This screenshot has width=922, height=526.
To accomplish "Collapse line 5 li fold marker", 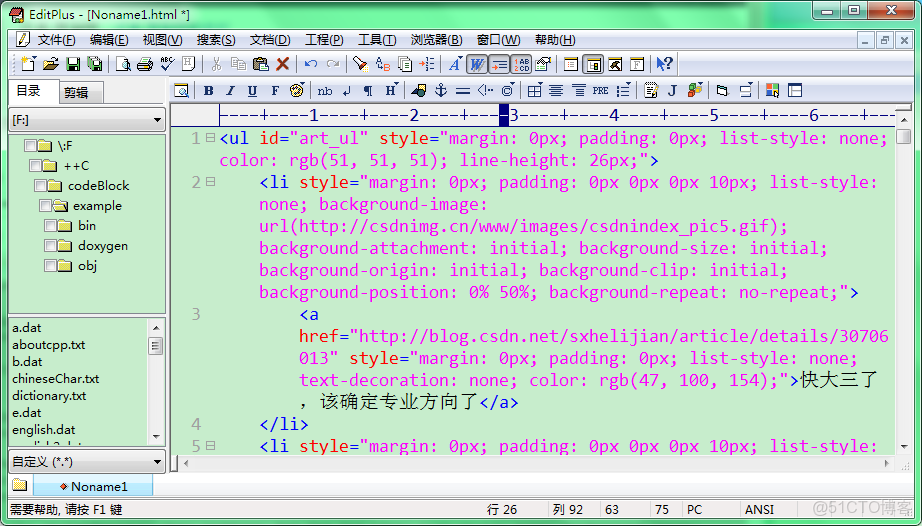I will (210, 446).
